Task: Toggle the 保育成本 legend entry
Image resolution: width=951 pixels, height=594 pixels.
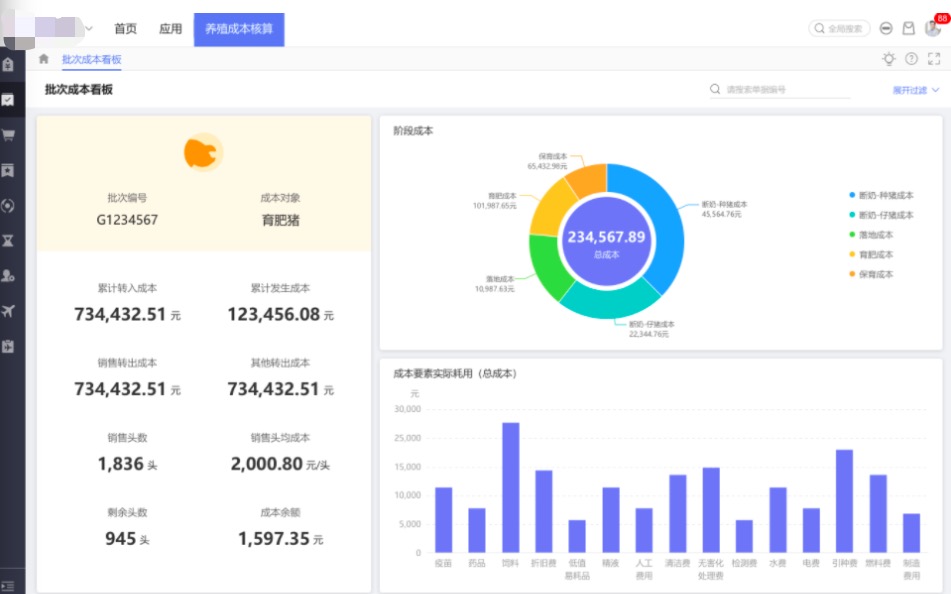Action: click(x=871, y=274)
